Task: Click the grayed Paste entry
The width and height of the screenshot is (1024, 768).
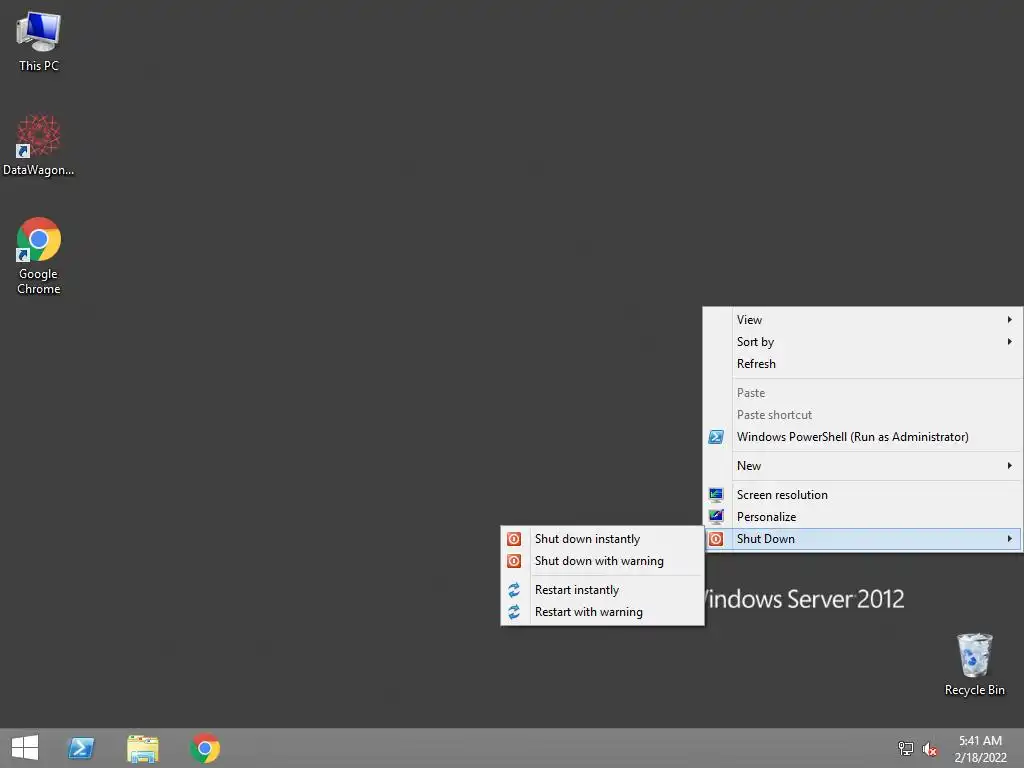Action: pyautogui.click(x=862, y=392)
